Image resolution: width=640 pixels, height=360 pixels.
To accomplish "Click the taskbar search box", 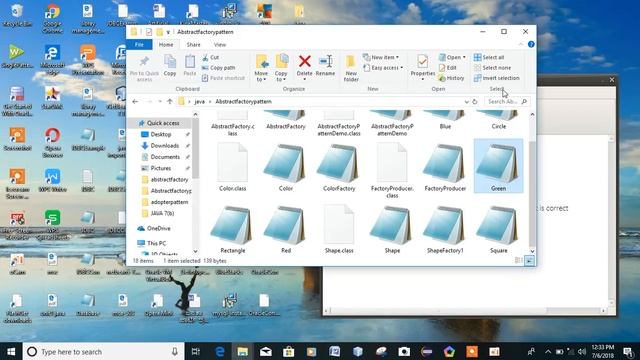I will [103, 351].
